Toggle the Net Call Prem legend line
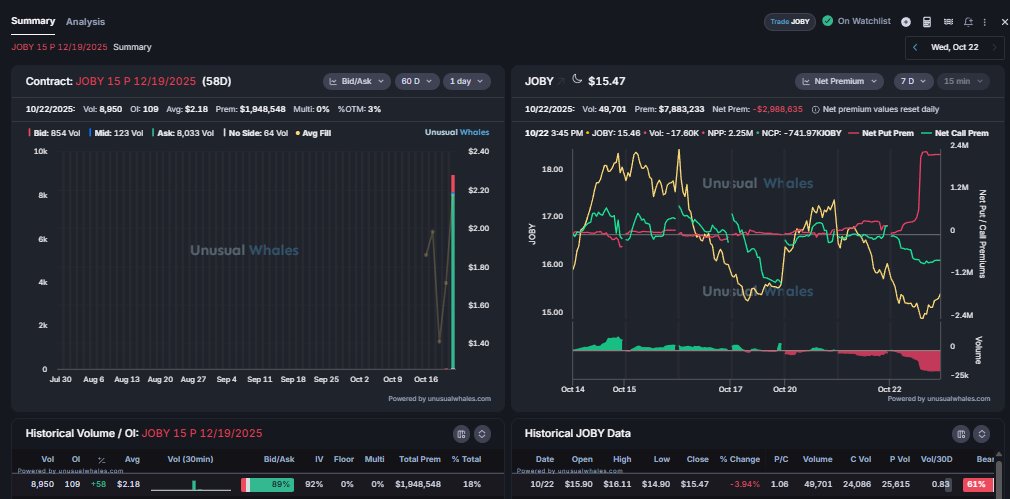The height and width of the screenshot is (499, 1010). tap(955, 133)
